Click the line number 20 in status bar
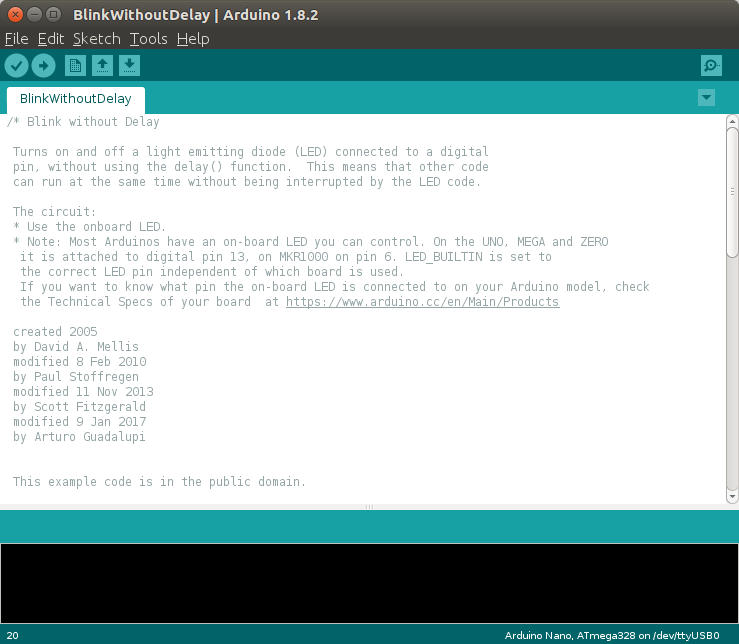The image size is (739, 644). tap(13, 636)
